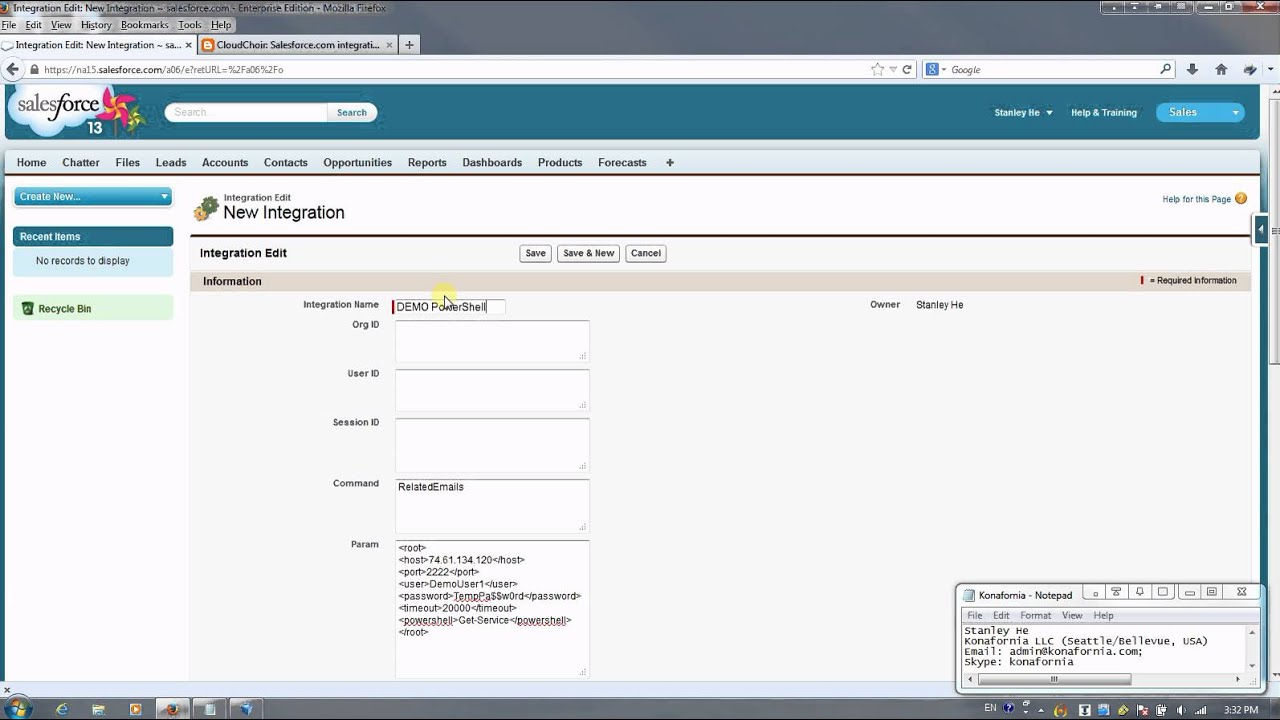1280x720 pixels.
Task: Open the Help & Training link
Action: [x=1104, y=113]
